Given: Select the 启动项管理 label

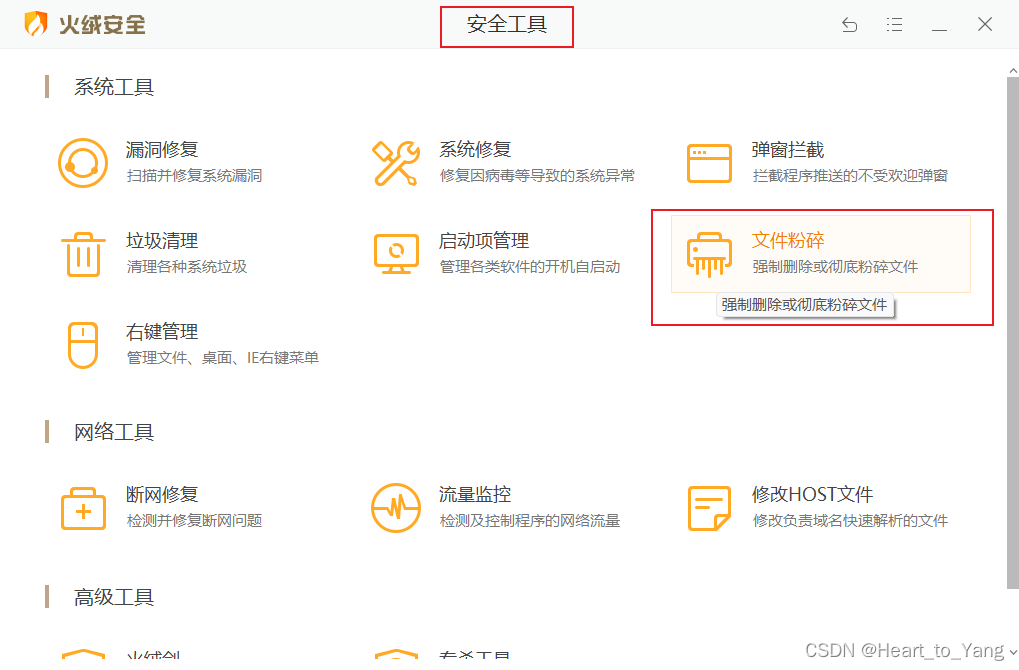Looking at the screenshot, I should click(x=484, y=240).
